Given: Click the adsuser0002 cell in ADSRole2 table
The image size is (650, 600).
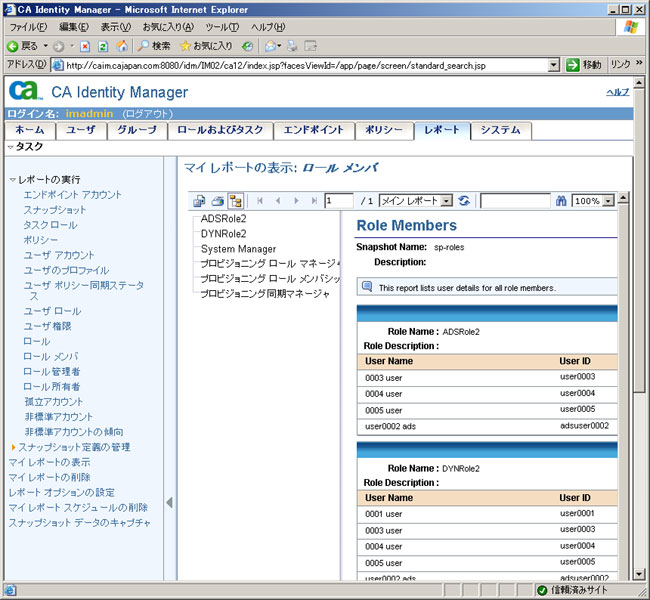Looking at the screenshot, I should [x=585, y=425].
